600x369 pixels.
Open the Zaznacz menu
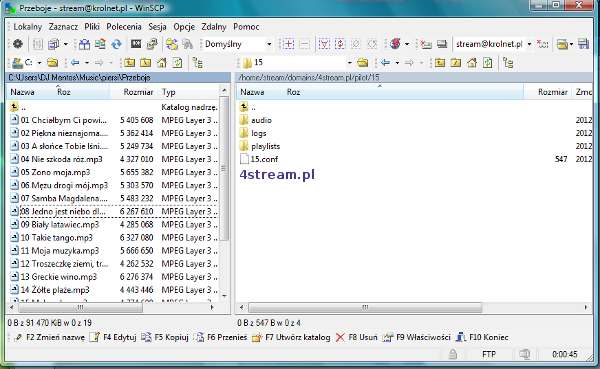tap(63, 27)
